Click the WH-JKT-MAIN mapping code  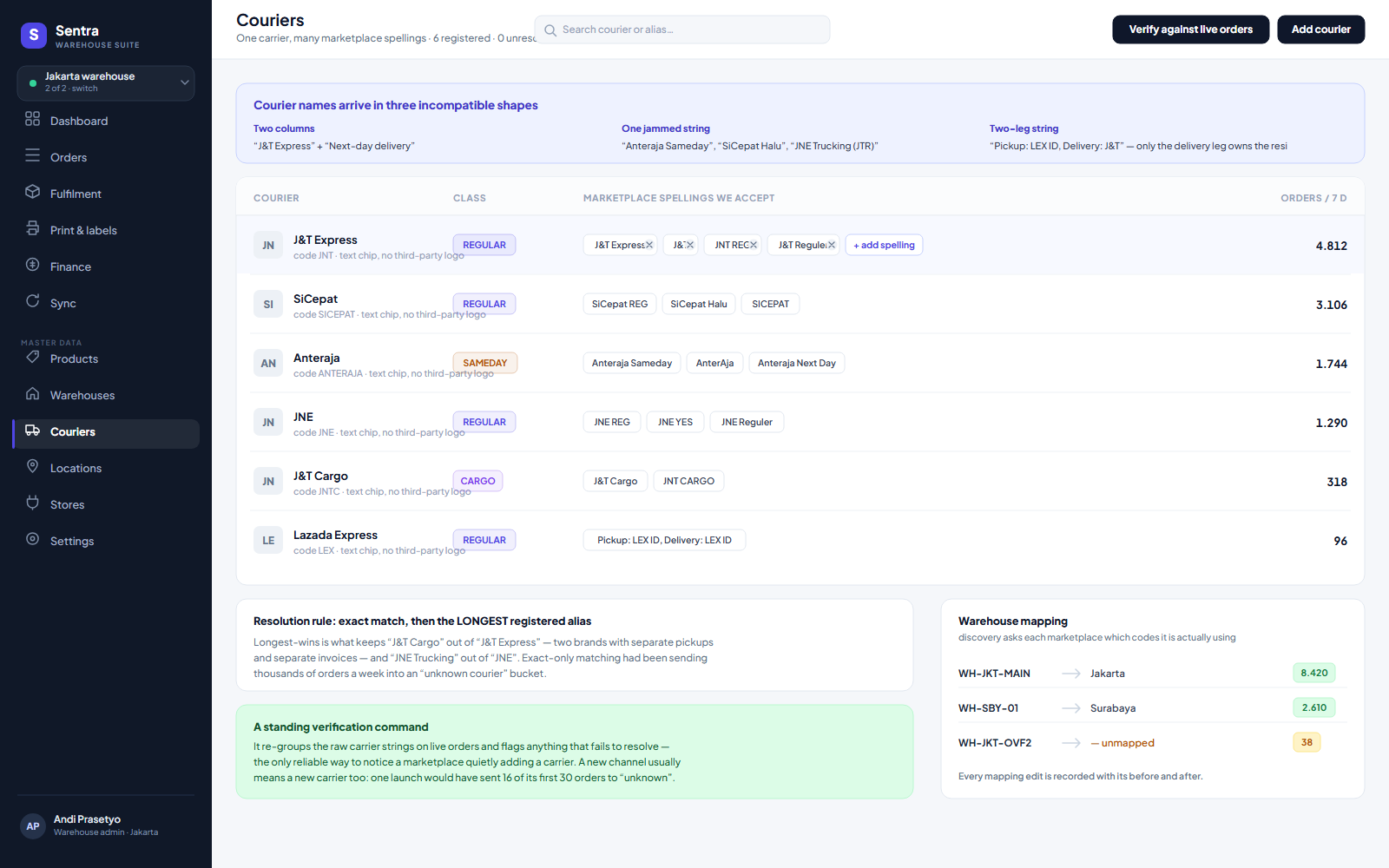994,674
